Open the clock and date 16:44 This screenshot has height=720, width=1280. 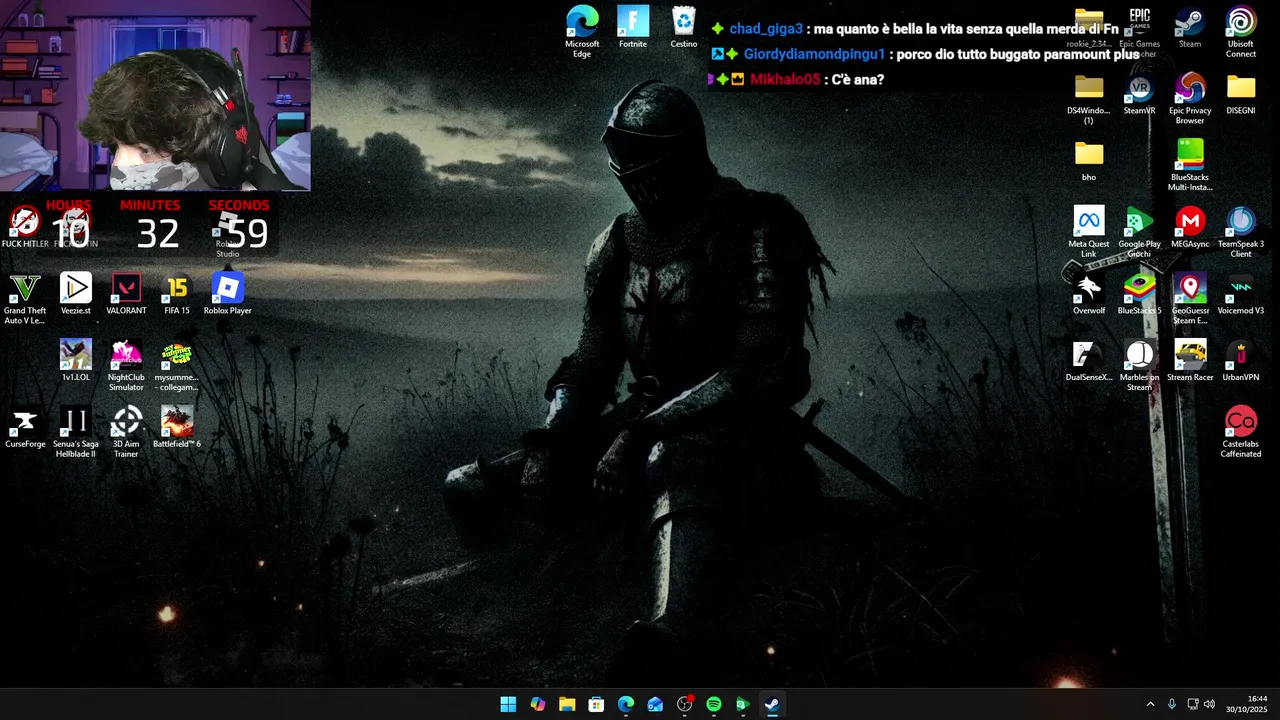coord(1247,704)
